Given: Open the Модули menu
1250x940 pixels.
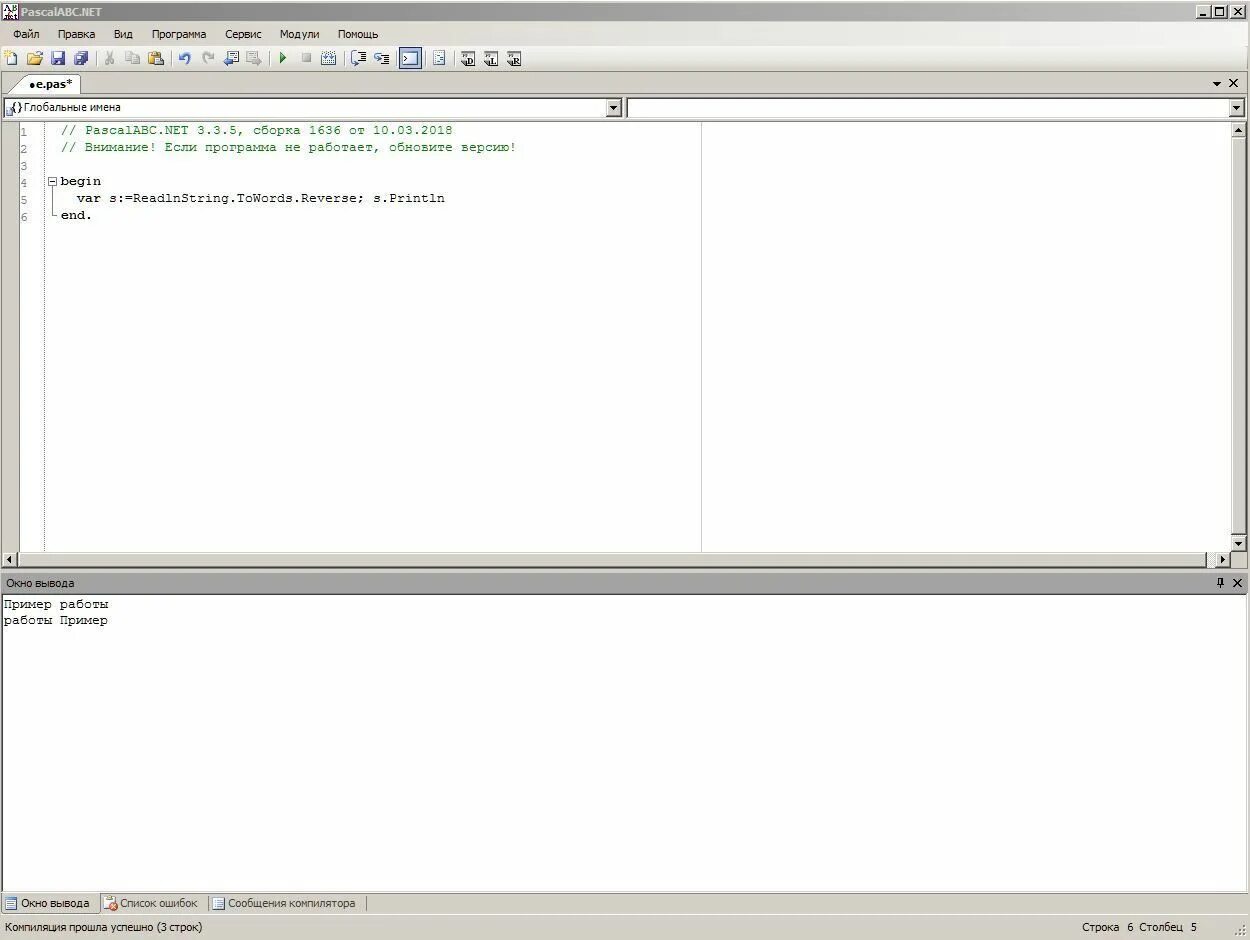Looking at the screenshot, I should [x=299, y=34].
